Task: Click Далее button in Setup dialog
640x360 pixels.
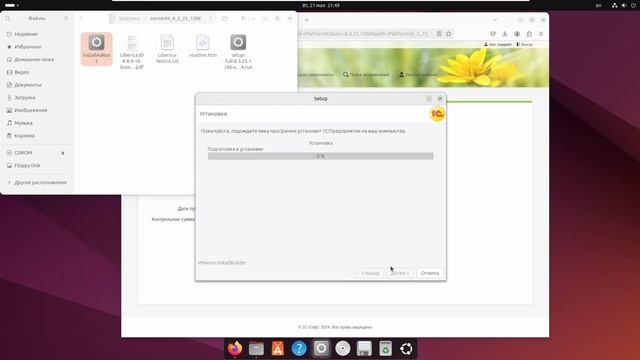Action: coord(400,273)
